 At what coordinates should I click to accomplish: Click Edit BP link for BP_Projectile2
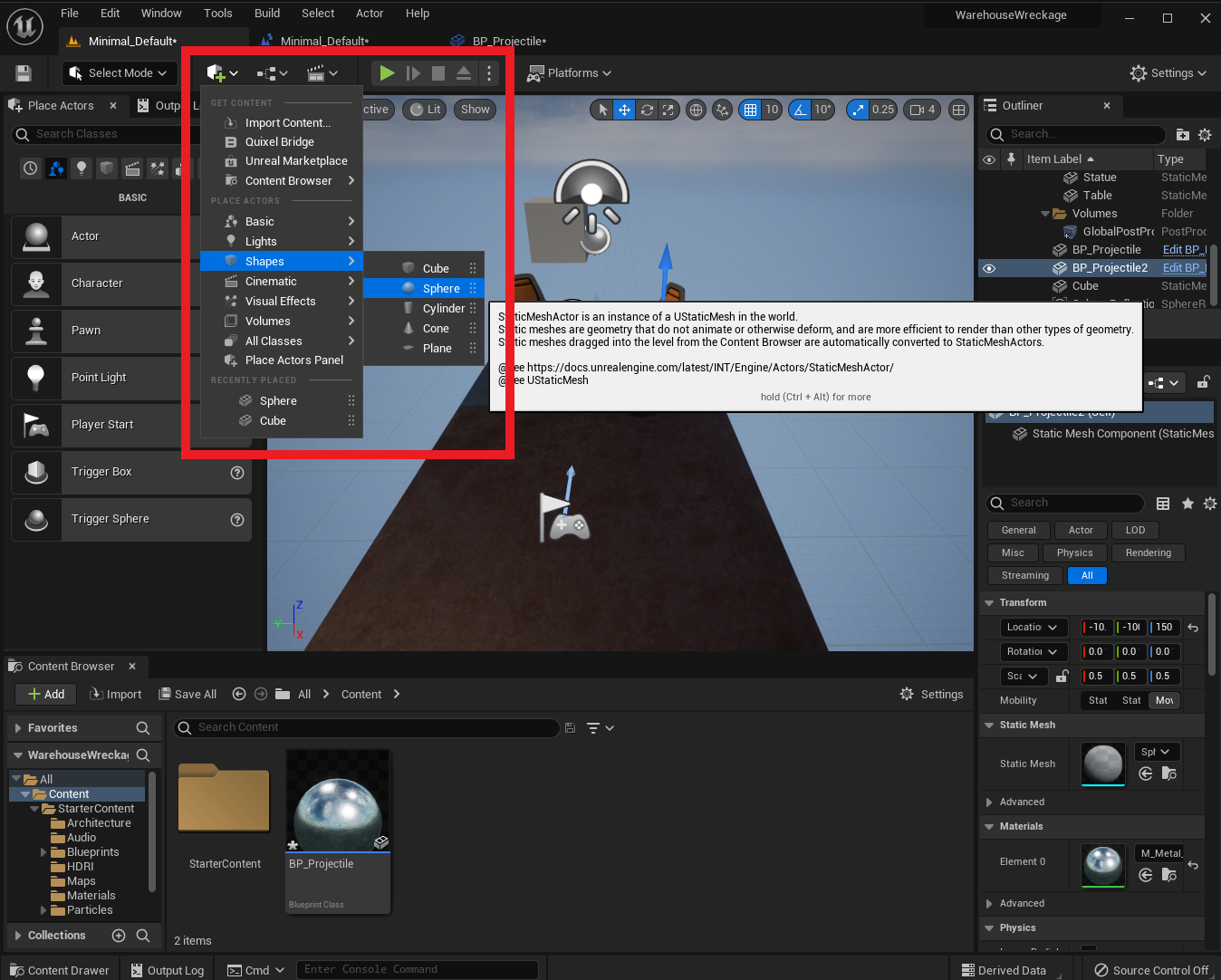tap(1184, 268)
